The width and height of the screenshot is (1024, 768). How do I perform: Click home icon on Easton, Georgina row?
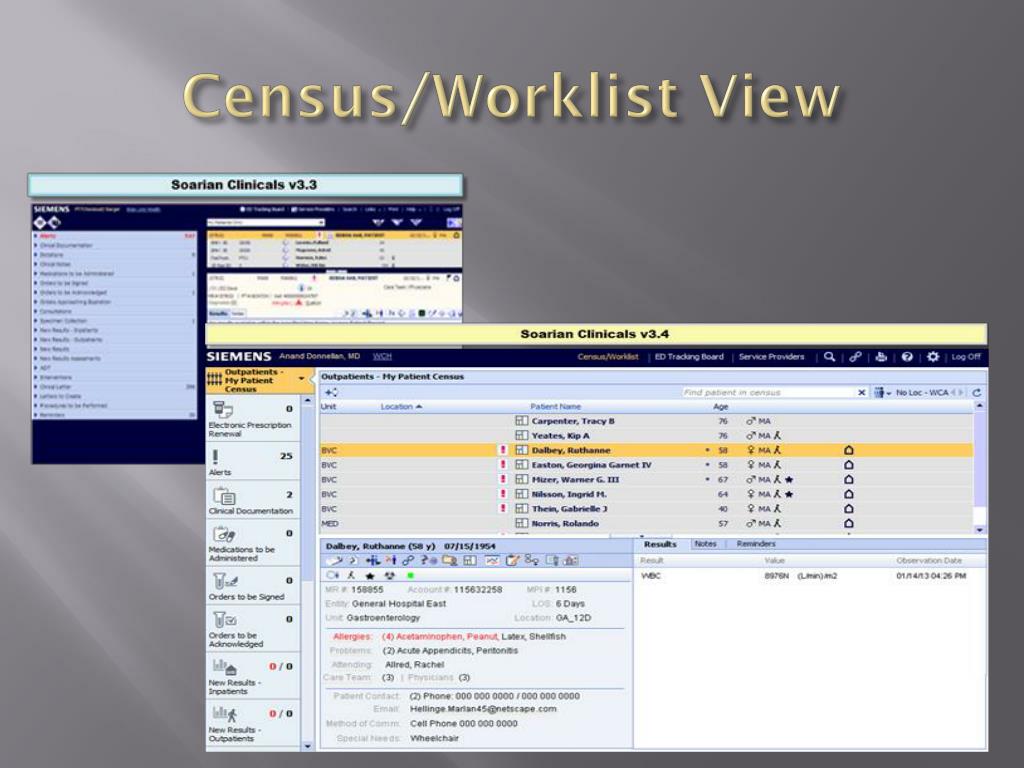pos(848,465)
